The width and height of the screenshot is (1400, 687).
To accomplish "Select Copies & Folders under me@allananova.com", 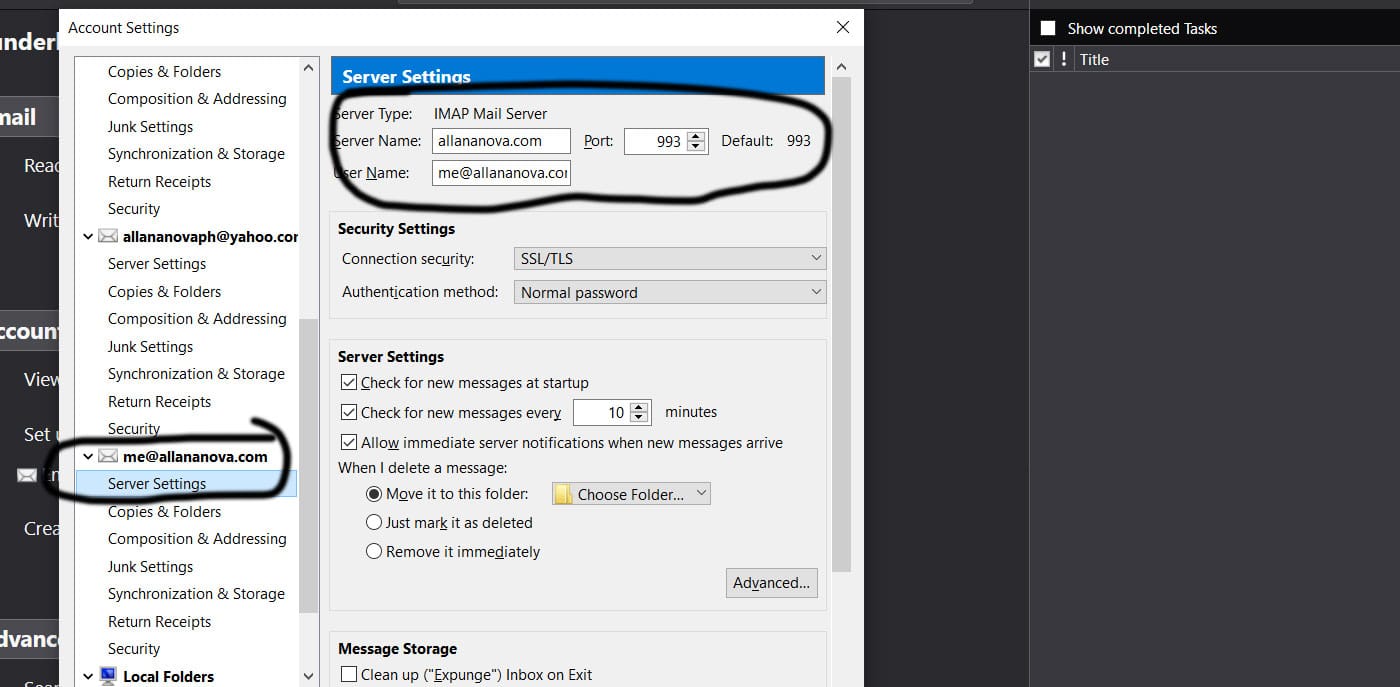I will point(164,512).
